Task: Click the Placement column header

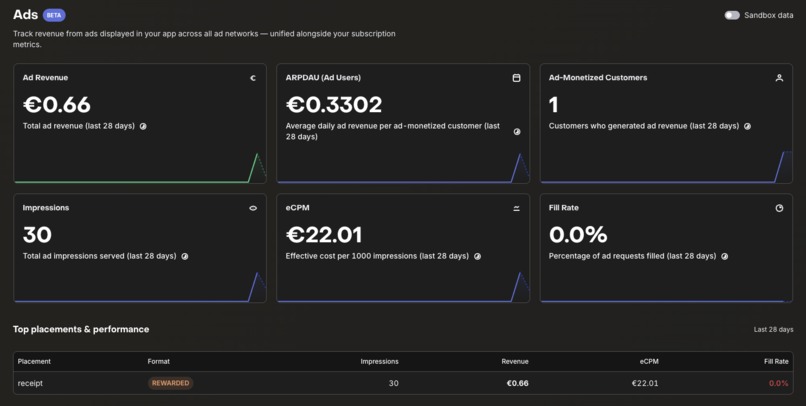Action: click(x=34, y=361)
